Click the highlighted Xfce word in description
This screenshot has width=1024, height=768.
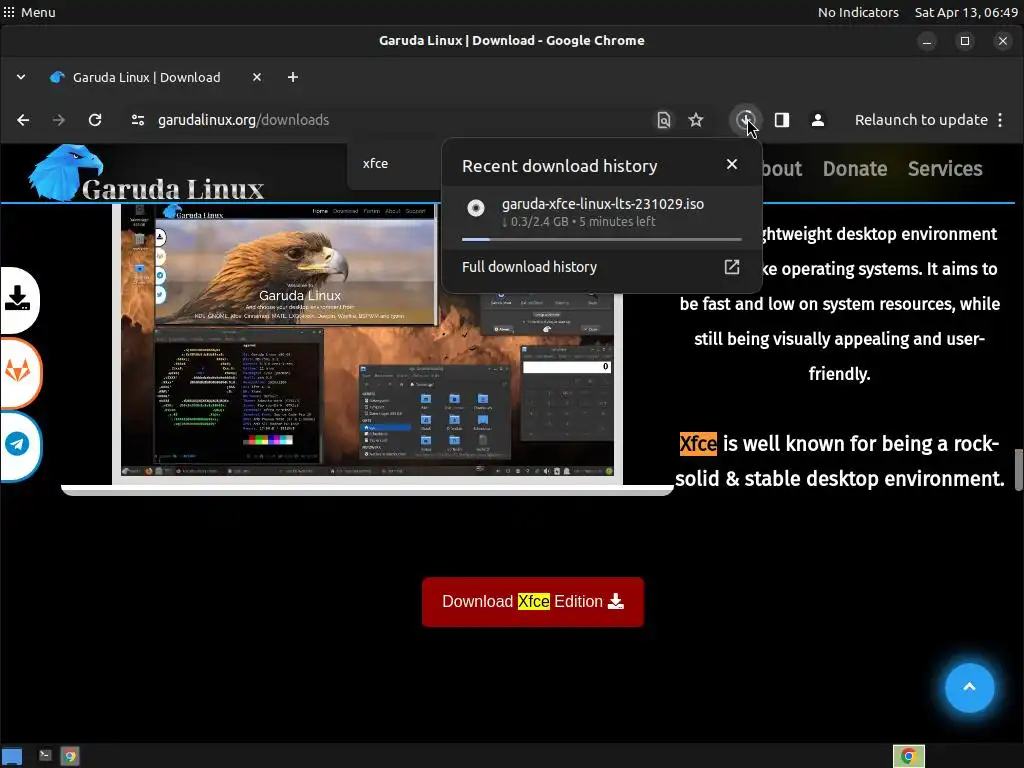(x=698, y=444)
